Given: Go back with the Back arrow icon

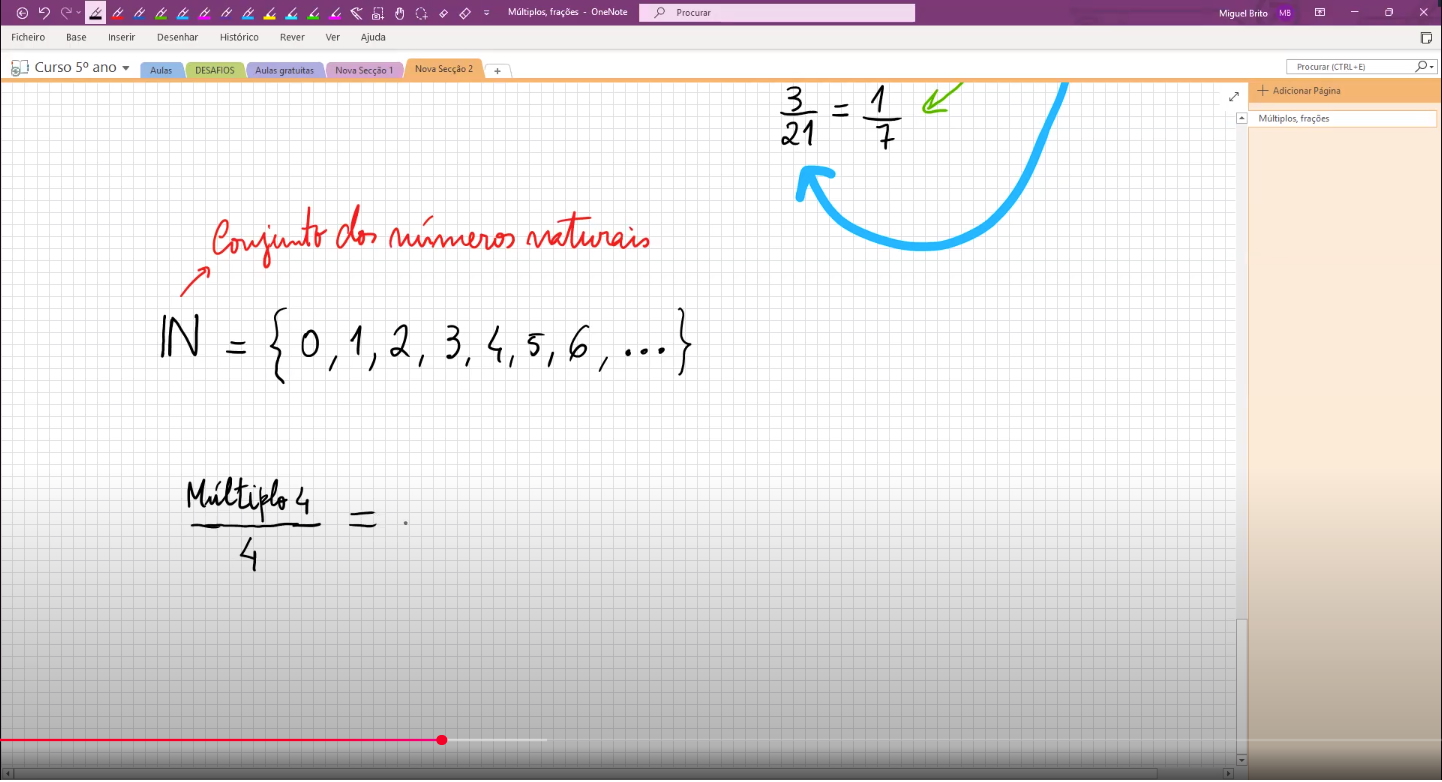Looking at the screenshot, I should coord(22,13).
